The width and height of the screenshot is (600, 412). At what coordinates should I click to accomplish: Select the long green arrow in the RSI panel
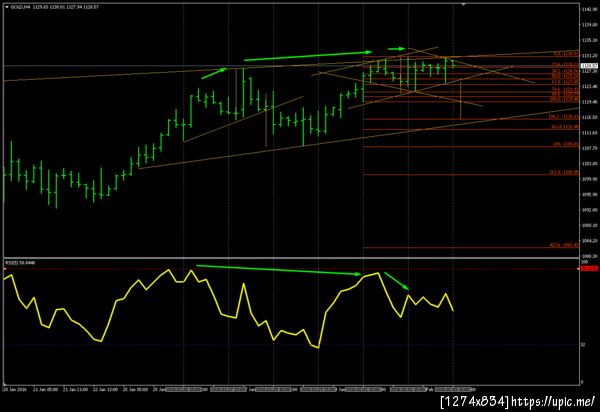[x=279, y=270]
